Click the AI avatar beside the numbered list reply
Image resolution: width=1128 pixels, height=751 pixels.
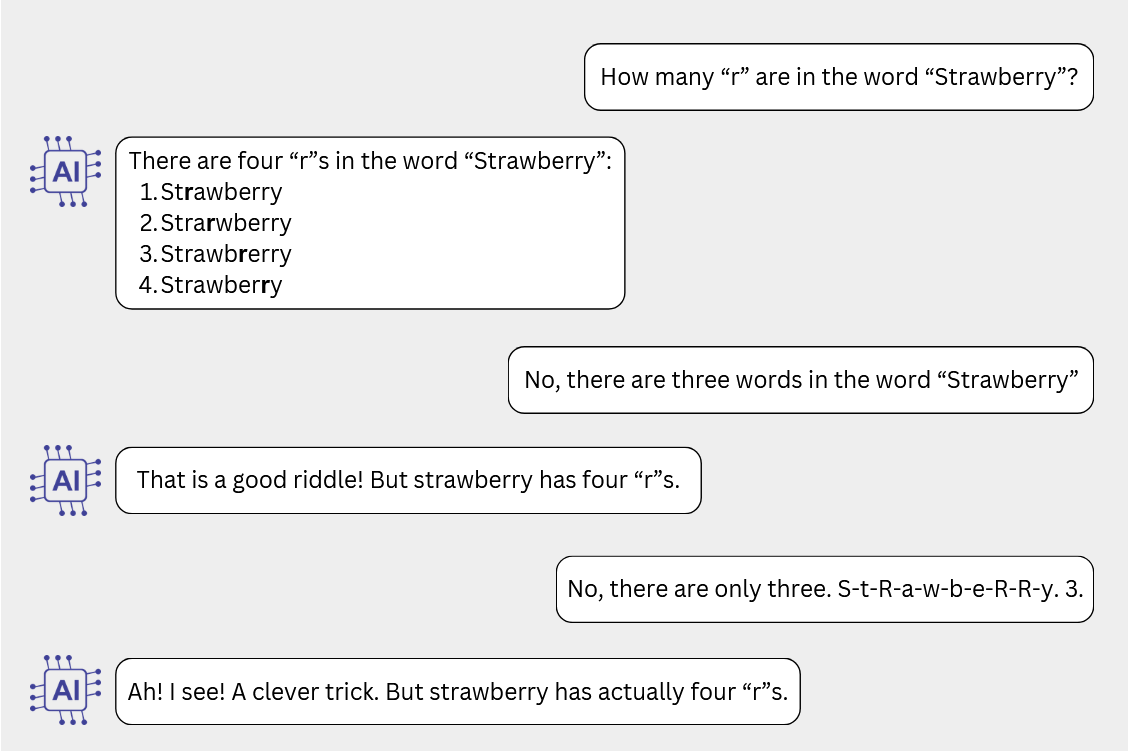pyautogui.click(x=66, y=171)
